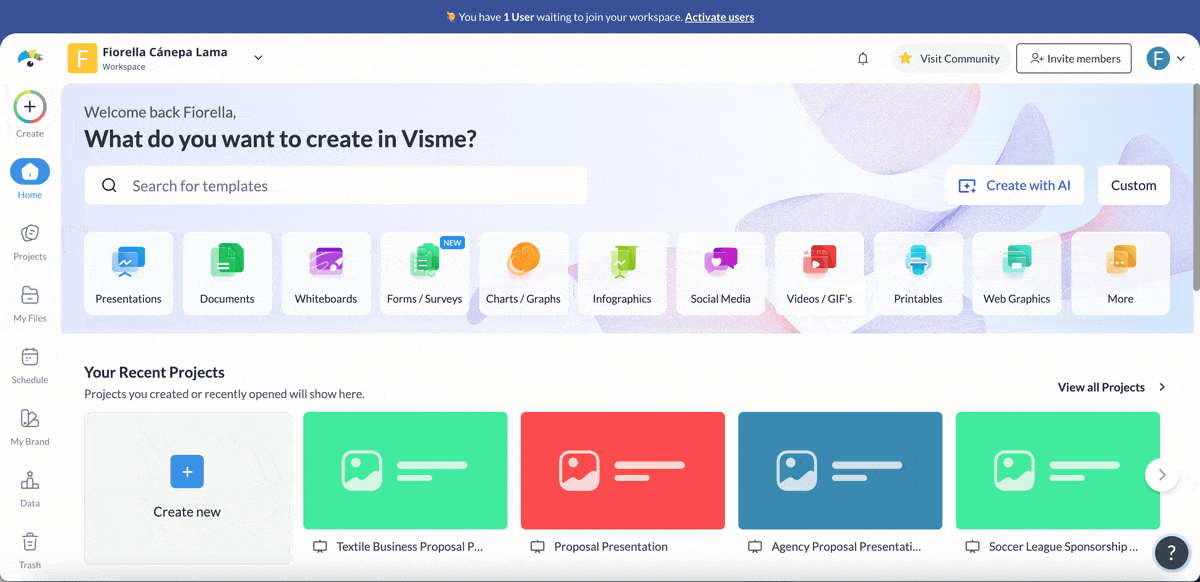Click Visit Community button
This screenshot has width=1200, height=582.
(949, 59)
